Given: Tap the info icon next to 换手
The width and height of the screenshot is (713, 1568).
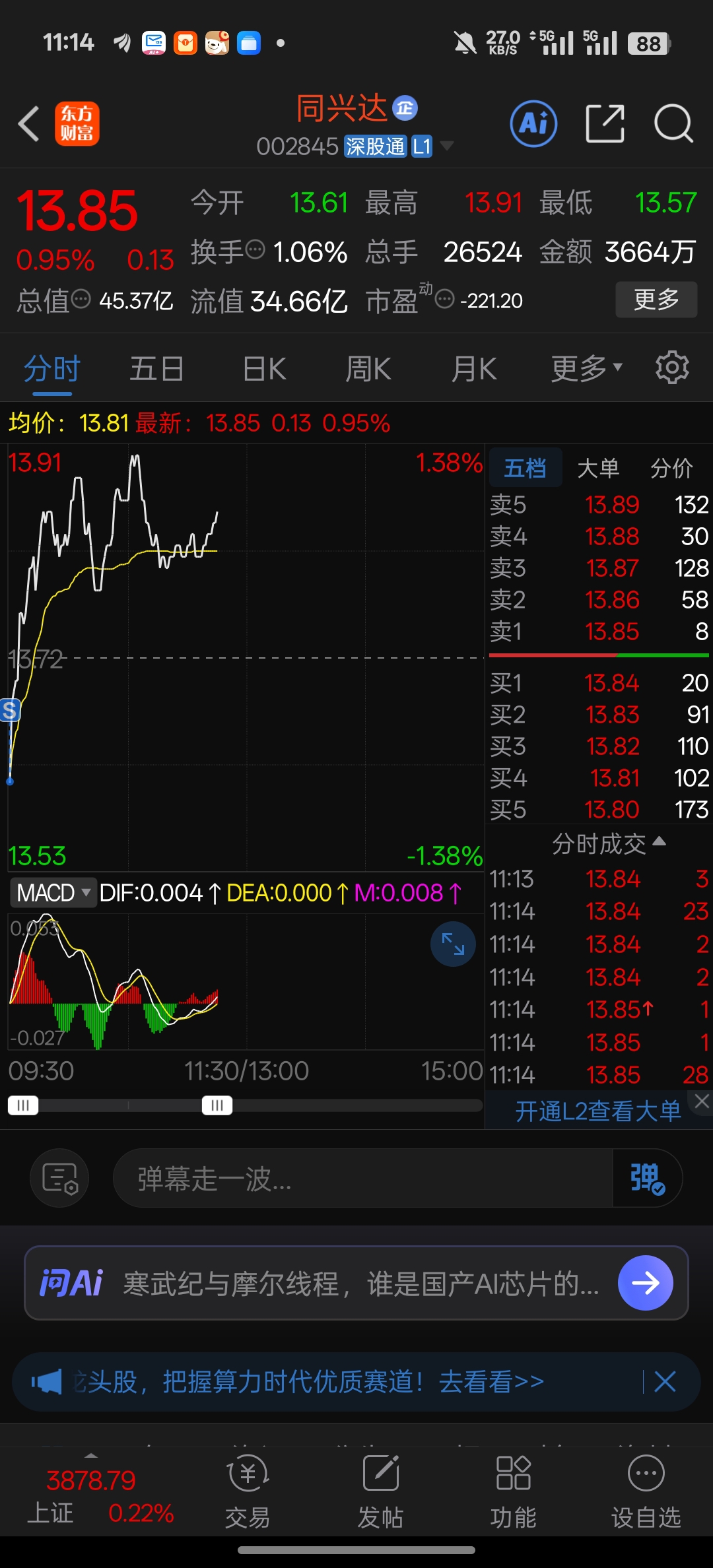Looking at the screenshot, I should click(x=255, y=250).
